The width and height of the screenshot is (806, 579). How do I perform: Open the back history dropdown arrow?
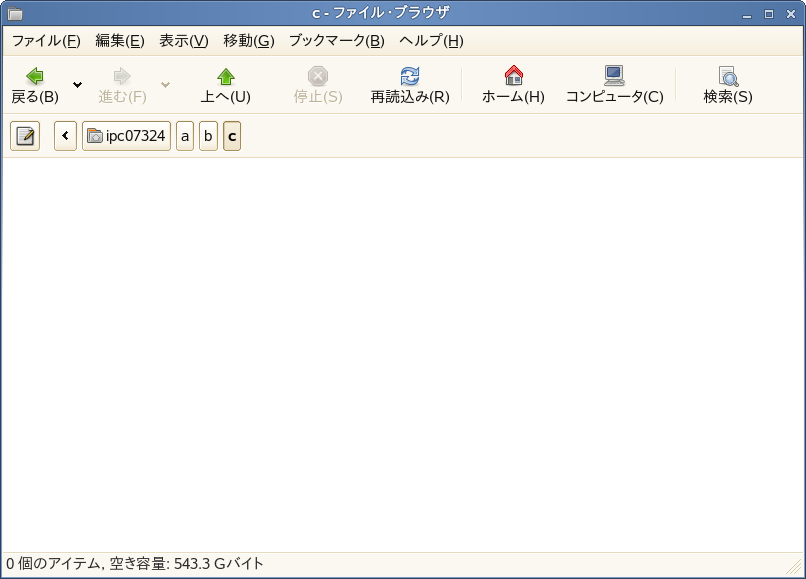point(78,85)
